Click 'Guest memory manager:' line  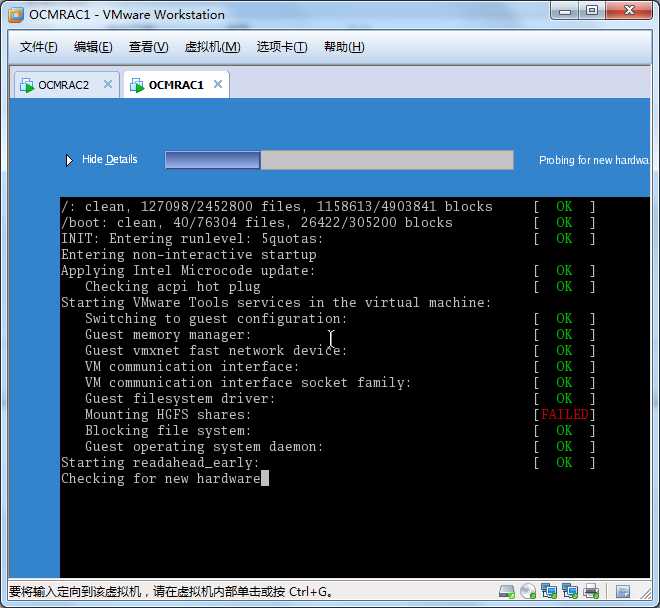(x=168, y=335)
